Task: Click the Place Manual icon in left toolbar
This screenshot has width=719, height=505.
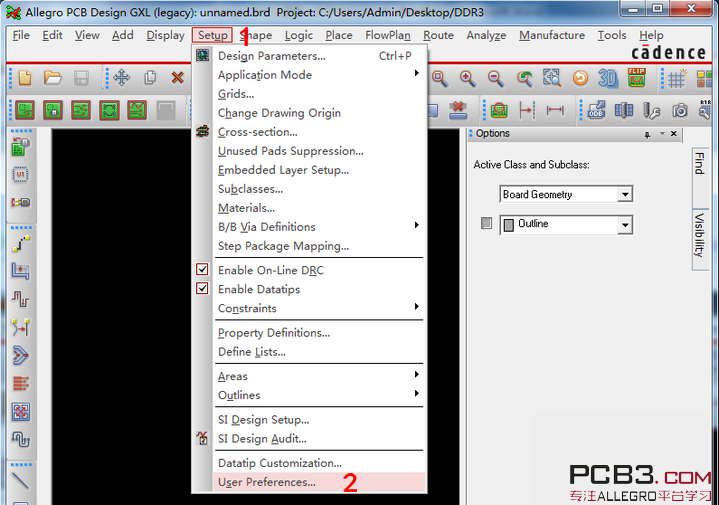Action: [20, 147]
